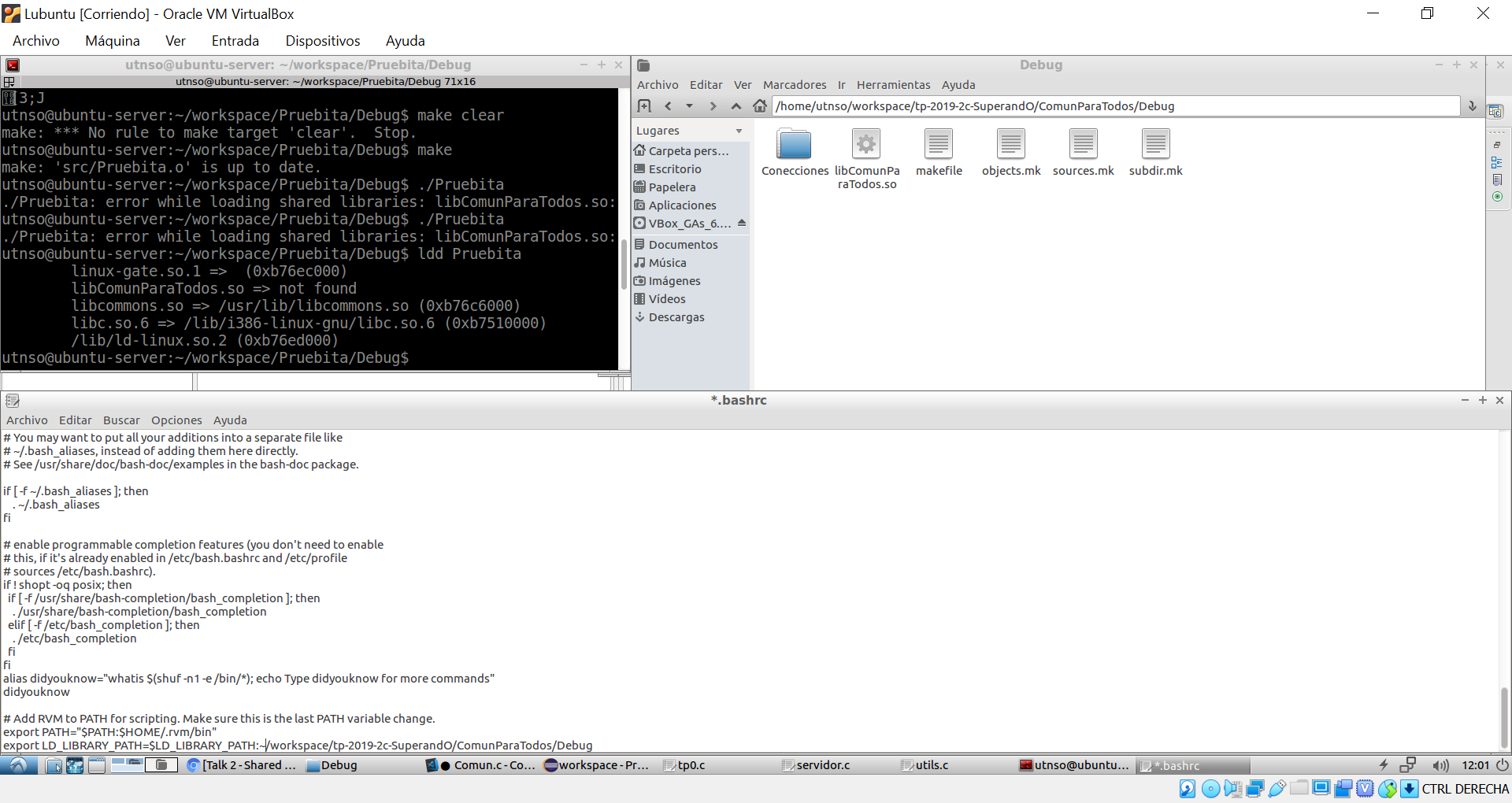Click the go arrow beside path bar

pyautogui.click(x=1472, y=106)
